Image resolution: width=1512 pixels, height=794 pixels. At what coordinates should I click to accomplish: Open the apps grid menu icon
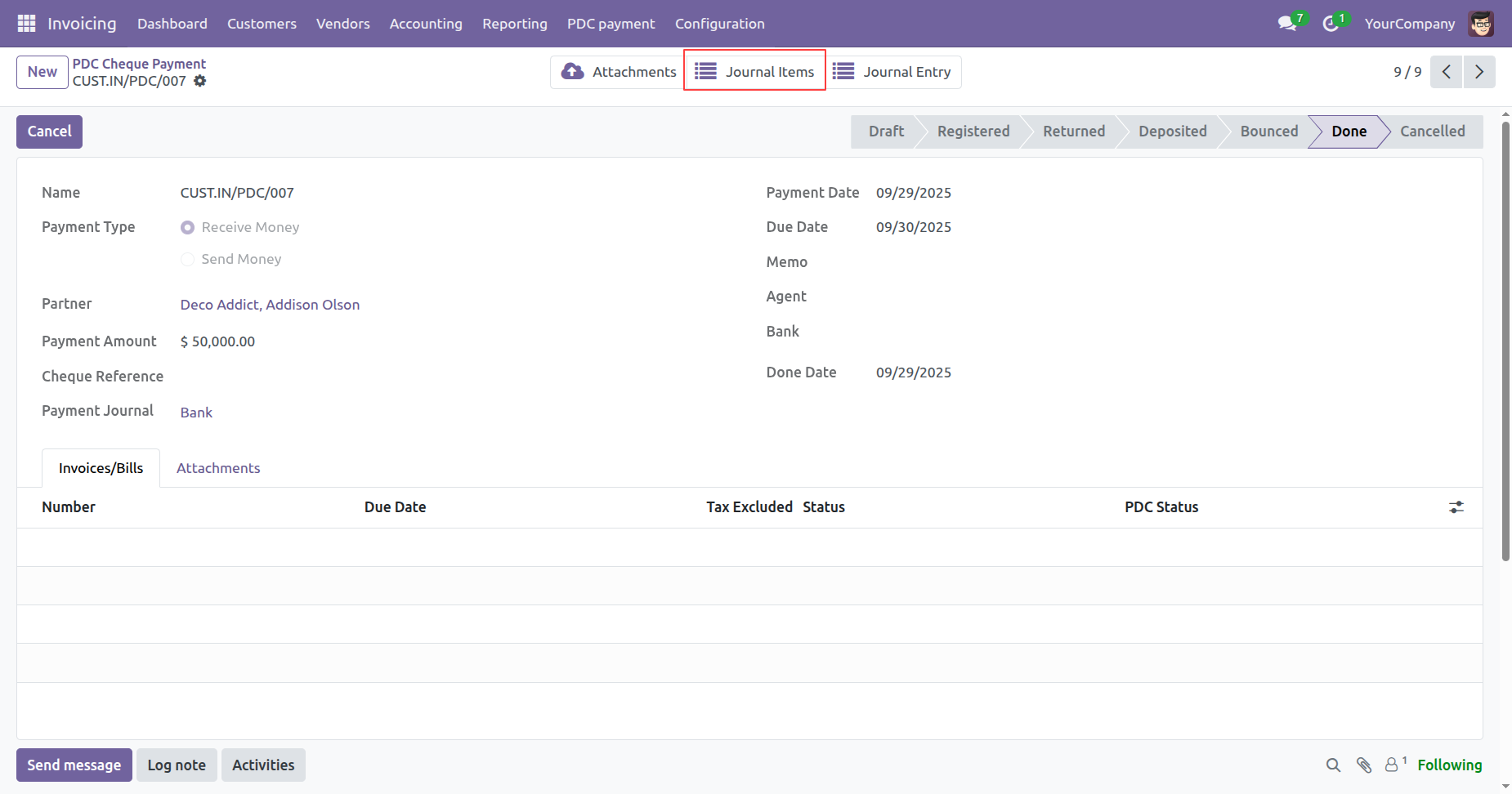pos(26,24)
